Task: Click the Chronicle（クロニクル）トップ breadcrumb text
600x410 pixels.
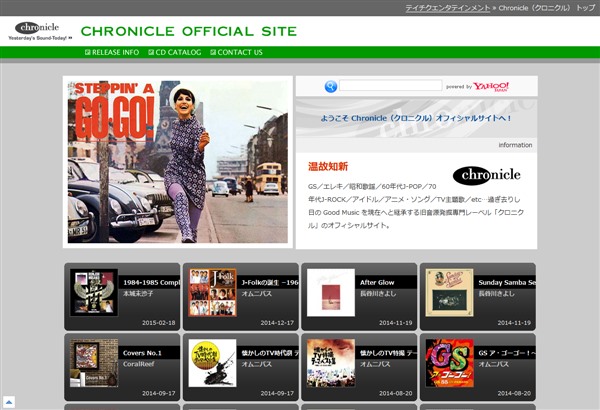Action: pos(547,8)
